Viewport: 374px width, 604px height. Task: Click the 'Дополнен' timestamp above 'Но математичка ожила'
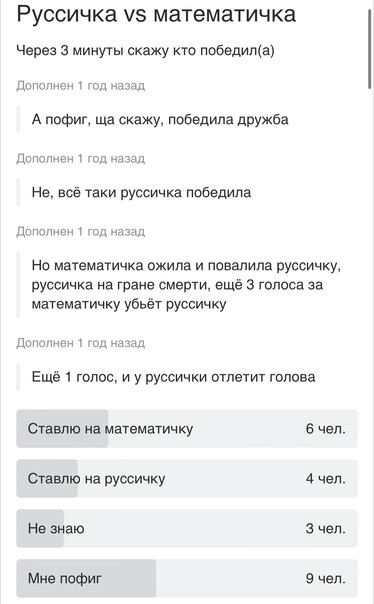81,232
